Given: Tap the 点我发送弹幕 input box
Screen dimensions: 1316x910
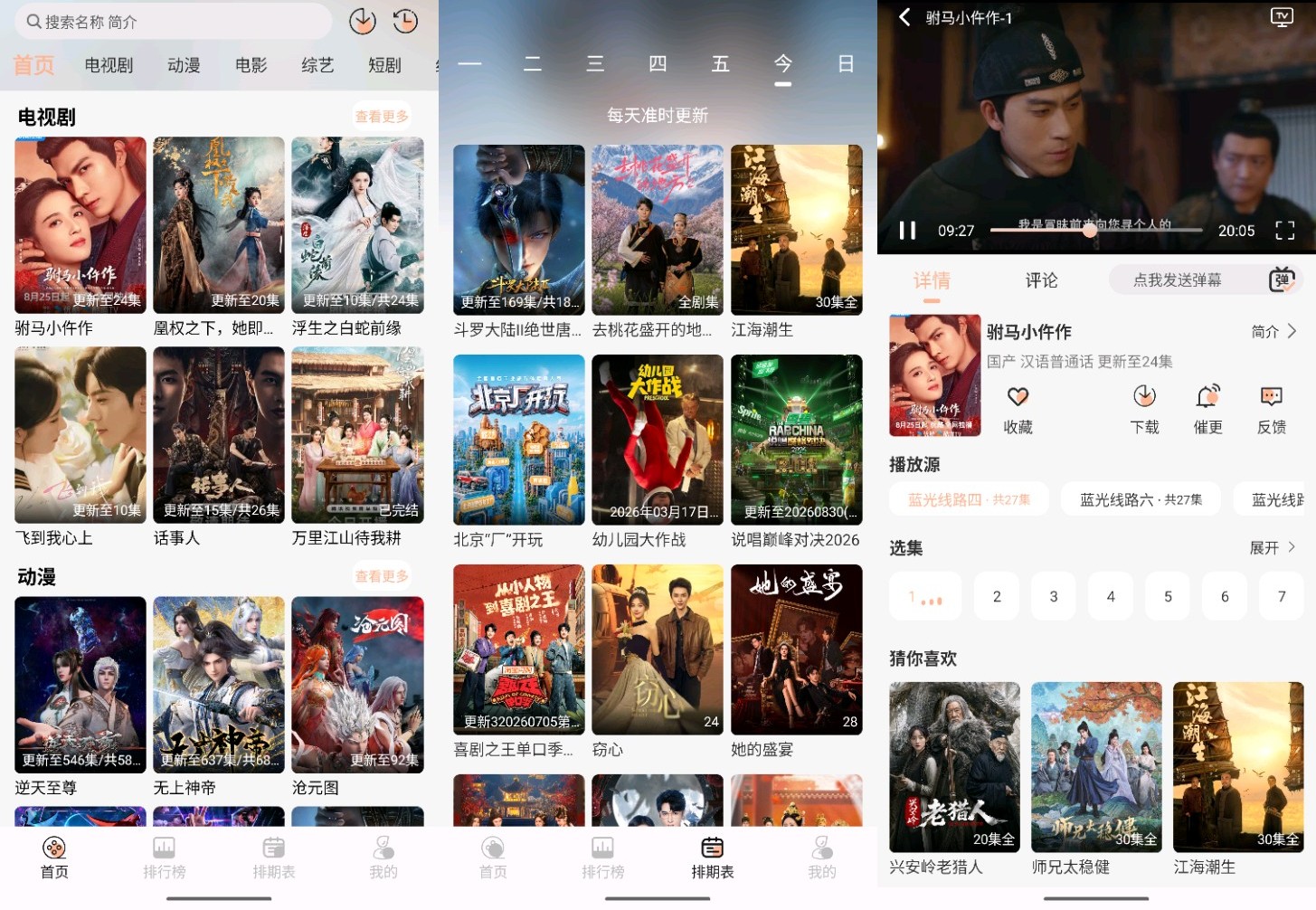Looking at the screenshot, I should [x=1178, y=280].
